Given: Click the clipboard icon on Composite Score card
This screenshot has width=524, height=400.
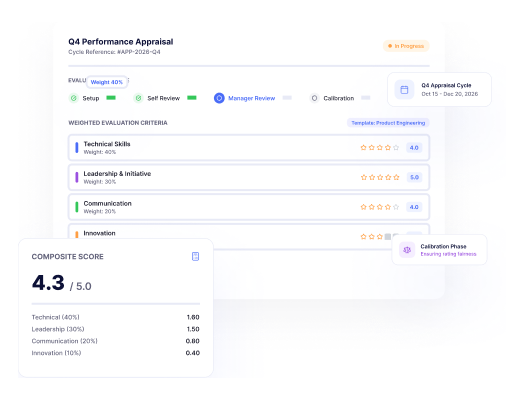Looking at the screenshot, I should (195, 256).
